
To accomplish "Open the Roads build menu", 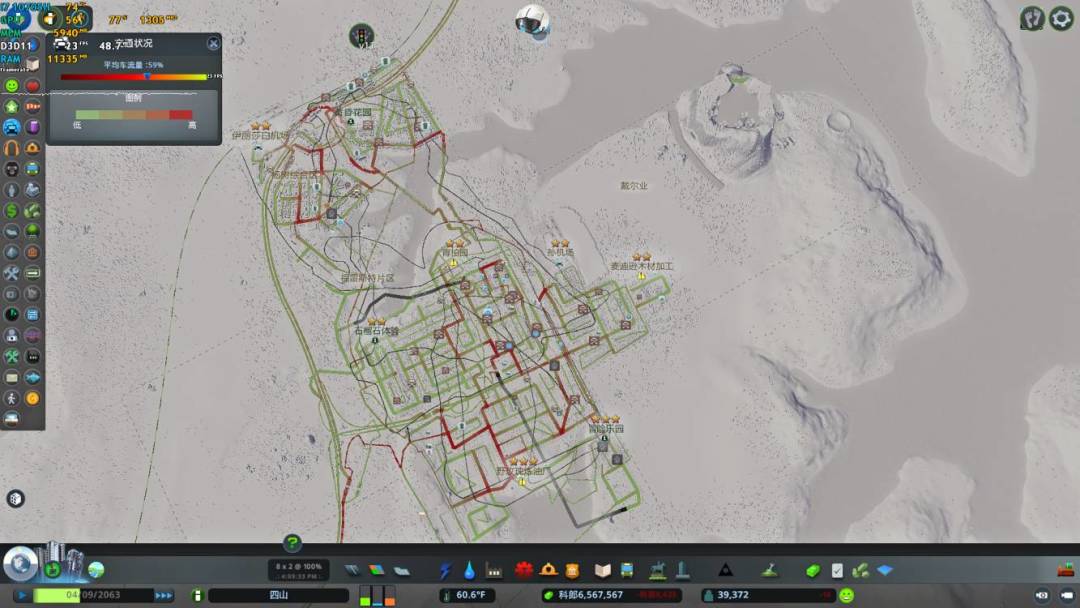I will coord(352,570).
